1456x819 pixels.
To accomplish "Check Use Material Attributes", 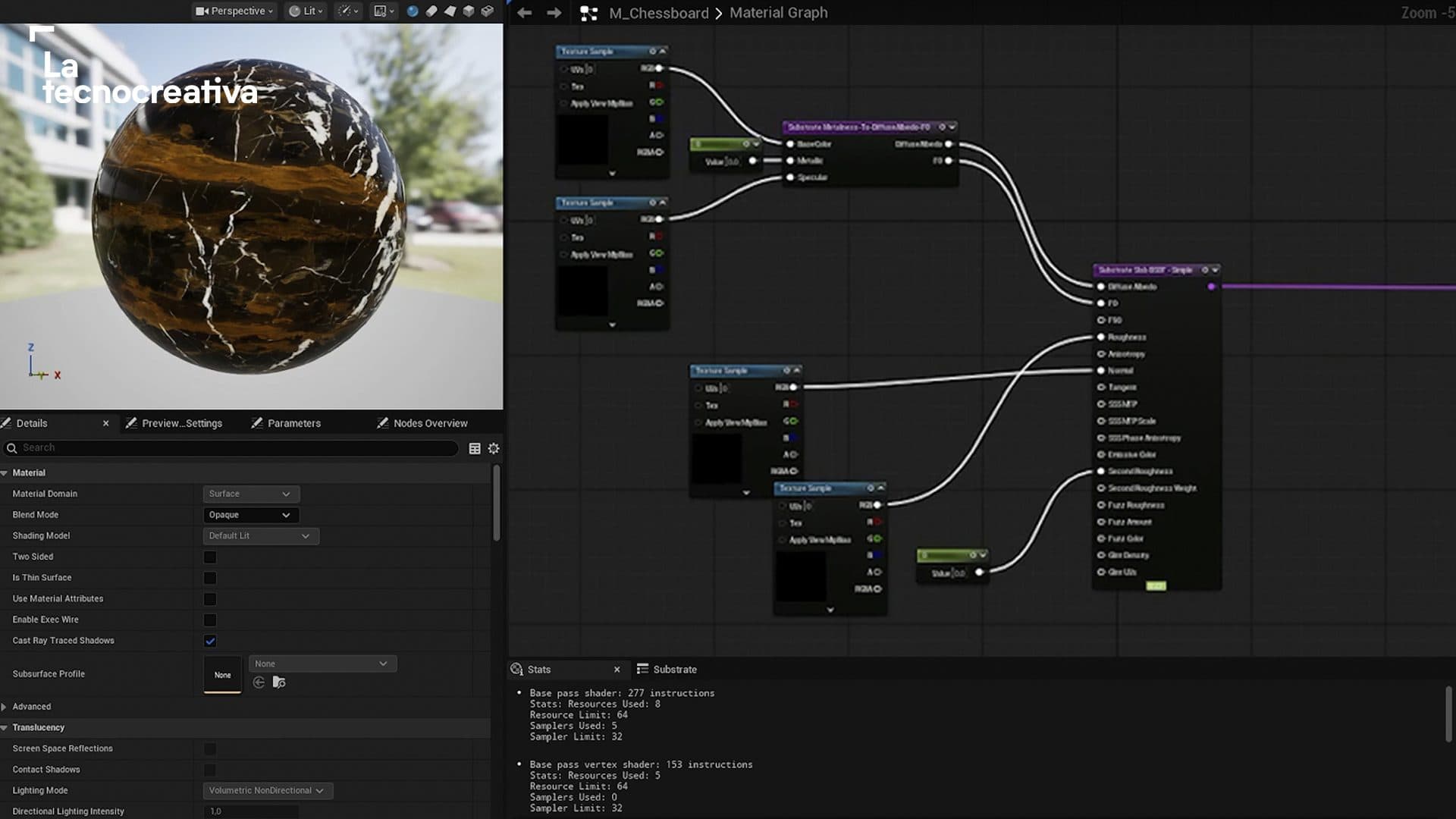I will point(210,599).
